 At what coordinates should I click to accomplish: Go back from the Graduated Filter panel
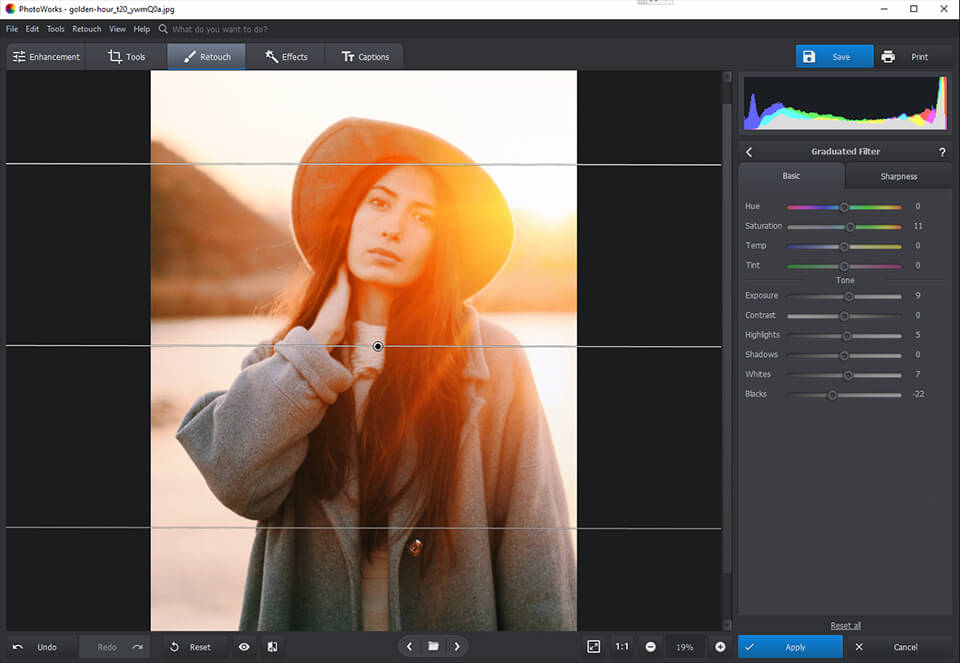click(x=750, y=152)
